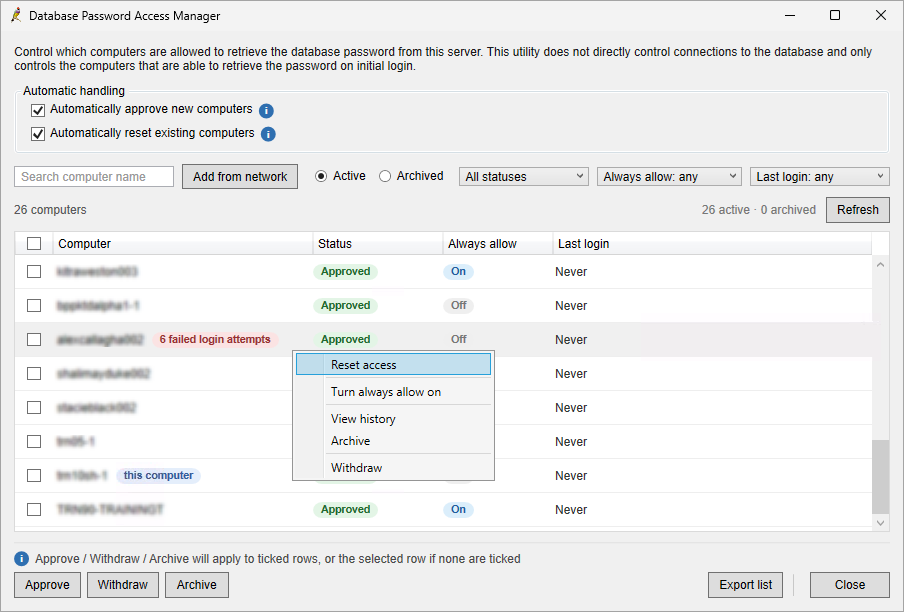Click info icon beside auto-reset existing computers
Viewport: 904px width, 612px height.
coord(268,134)
